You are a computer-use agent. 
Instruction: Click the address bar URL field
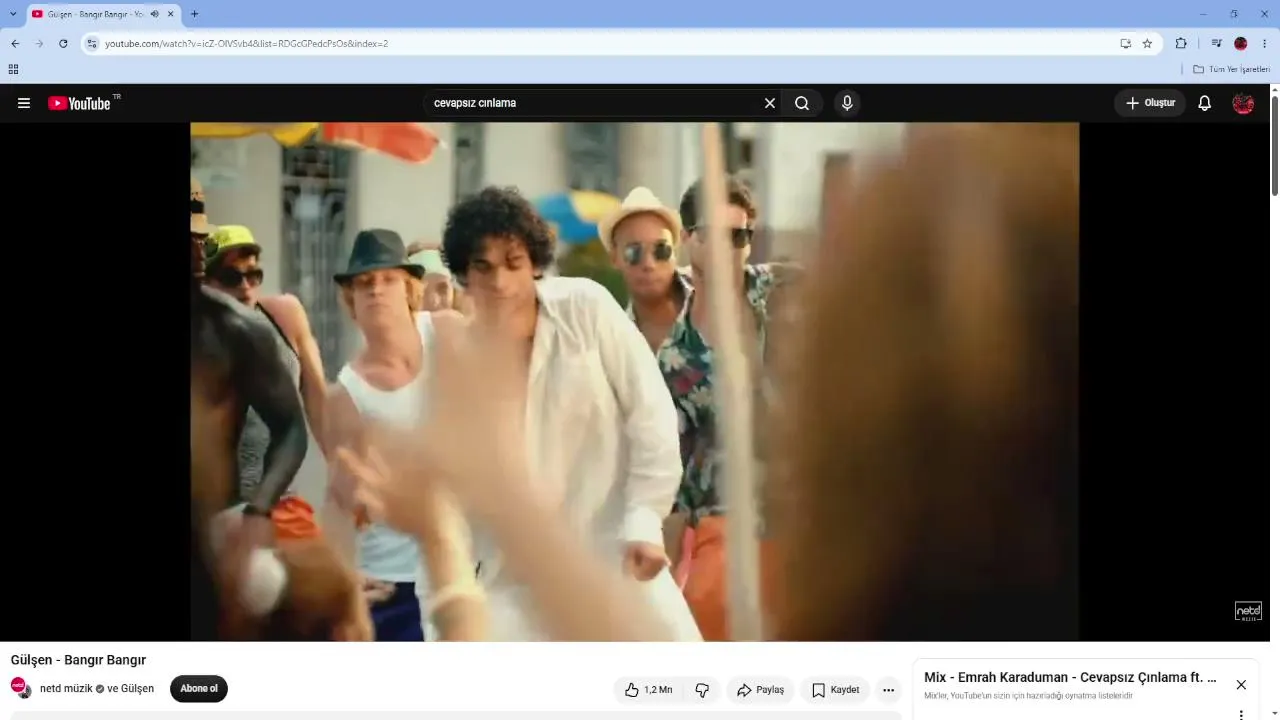600,44
